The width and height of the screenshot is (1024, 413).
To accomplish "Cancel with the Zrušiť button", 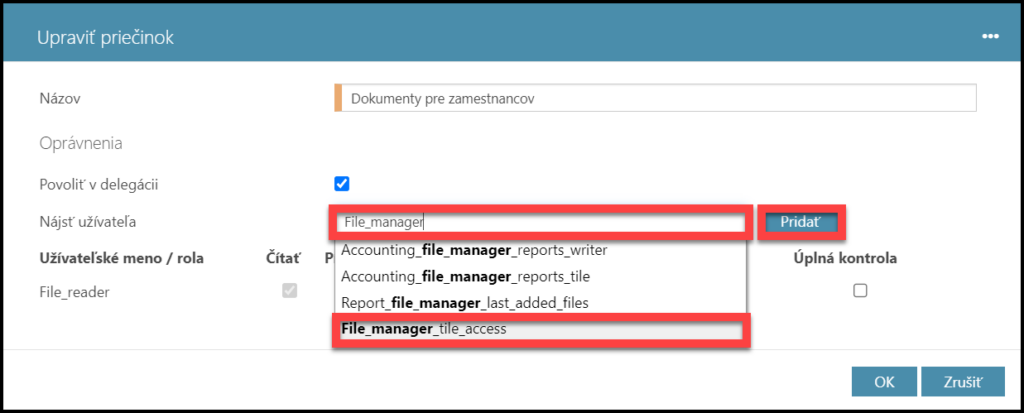I will 962,382.
